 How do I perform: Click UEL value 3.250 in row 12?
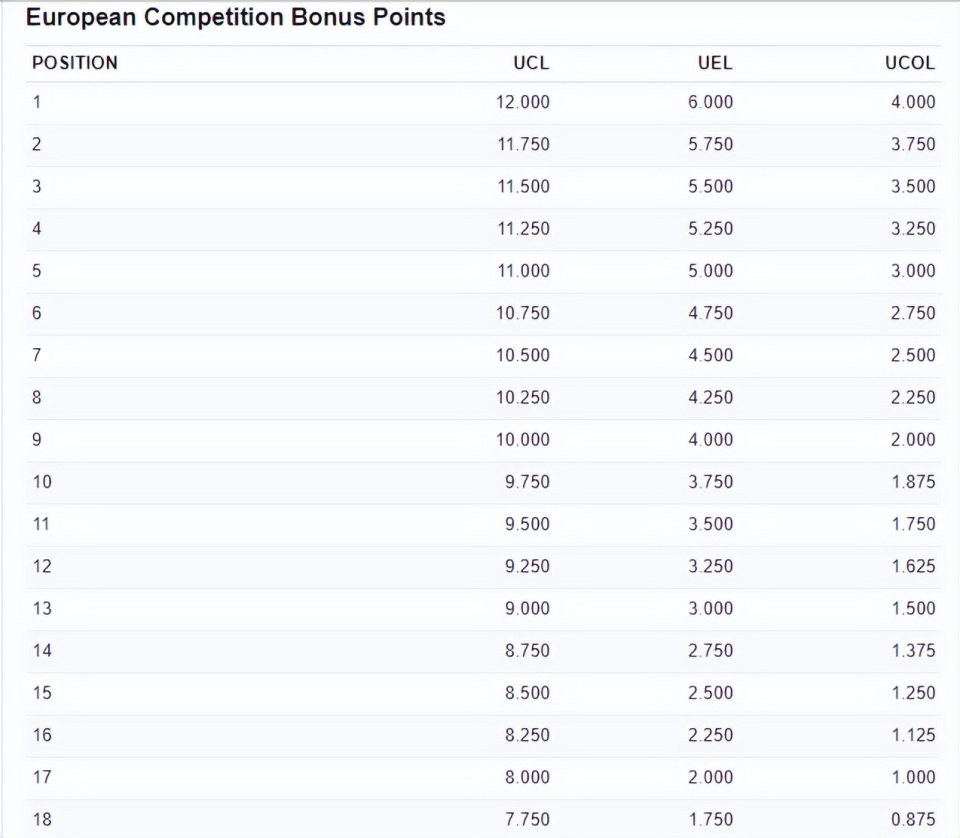[x=710, y=566]
